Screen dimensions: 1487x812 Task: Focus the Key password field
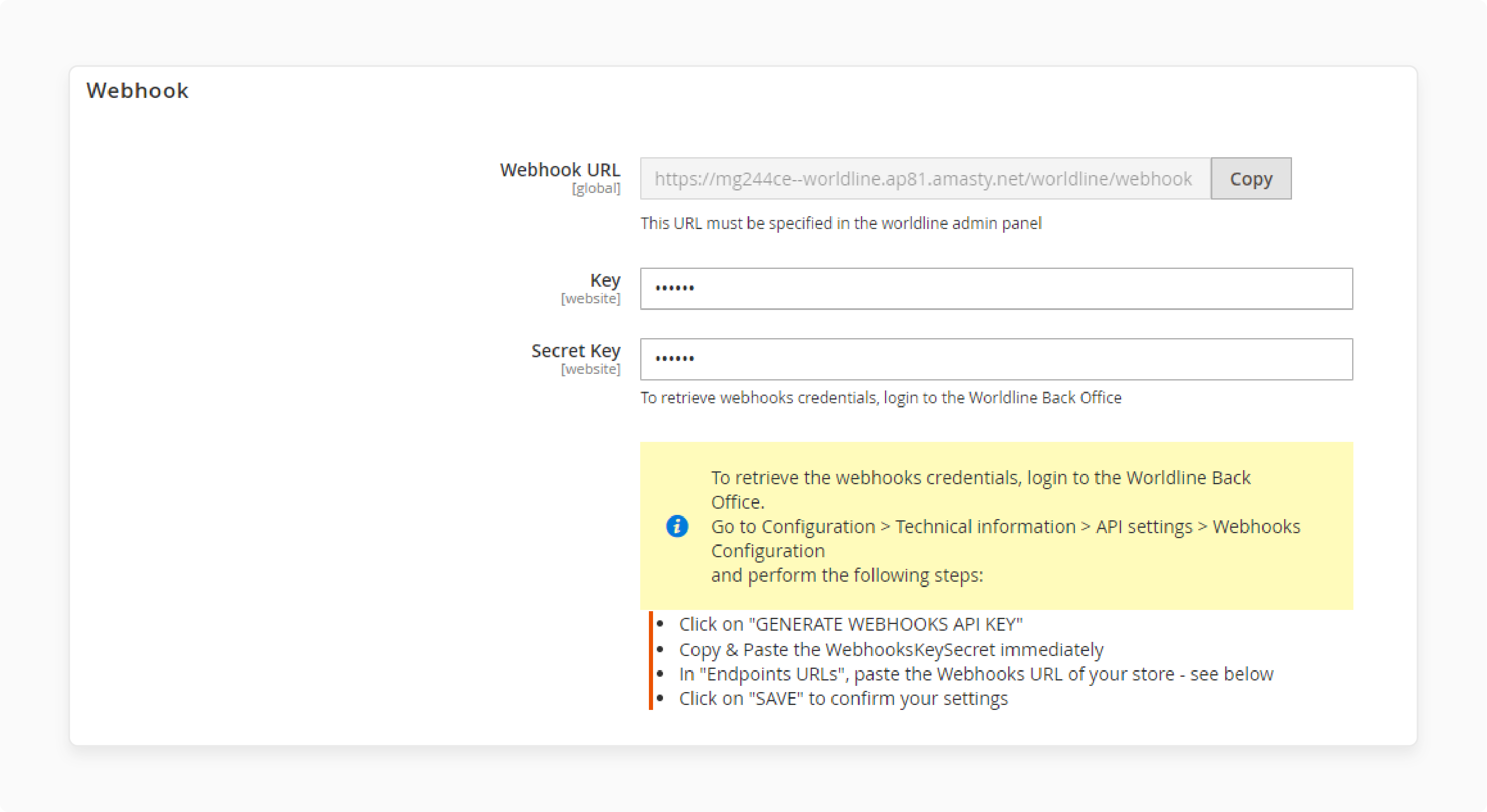tap(996, 288)
